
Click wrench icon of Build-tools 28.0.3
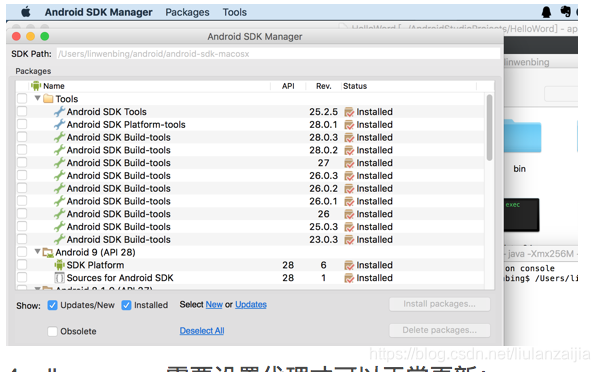(59, 137)
